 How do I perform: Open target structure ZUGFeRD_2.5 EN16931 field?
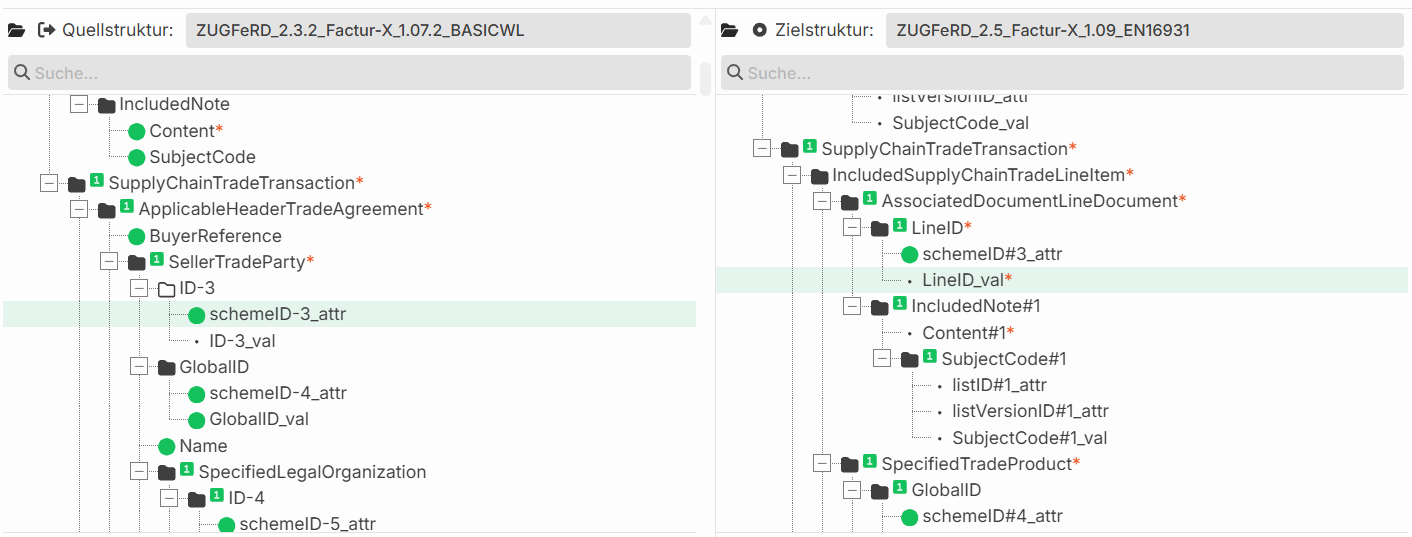pyautogui.click(x=1147, y=30)
